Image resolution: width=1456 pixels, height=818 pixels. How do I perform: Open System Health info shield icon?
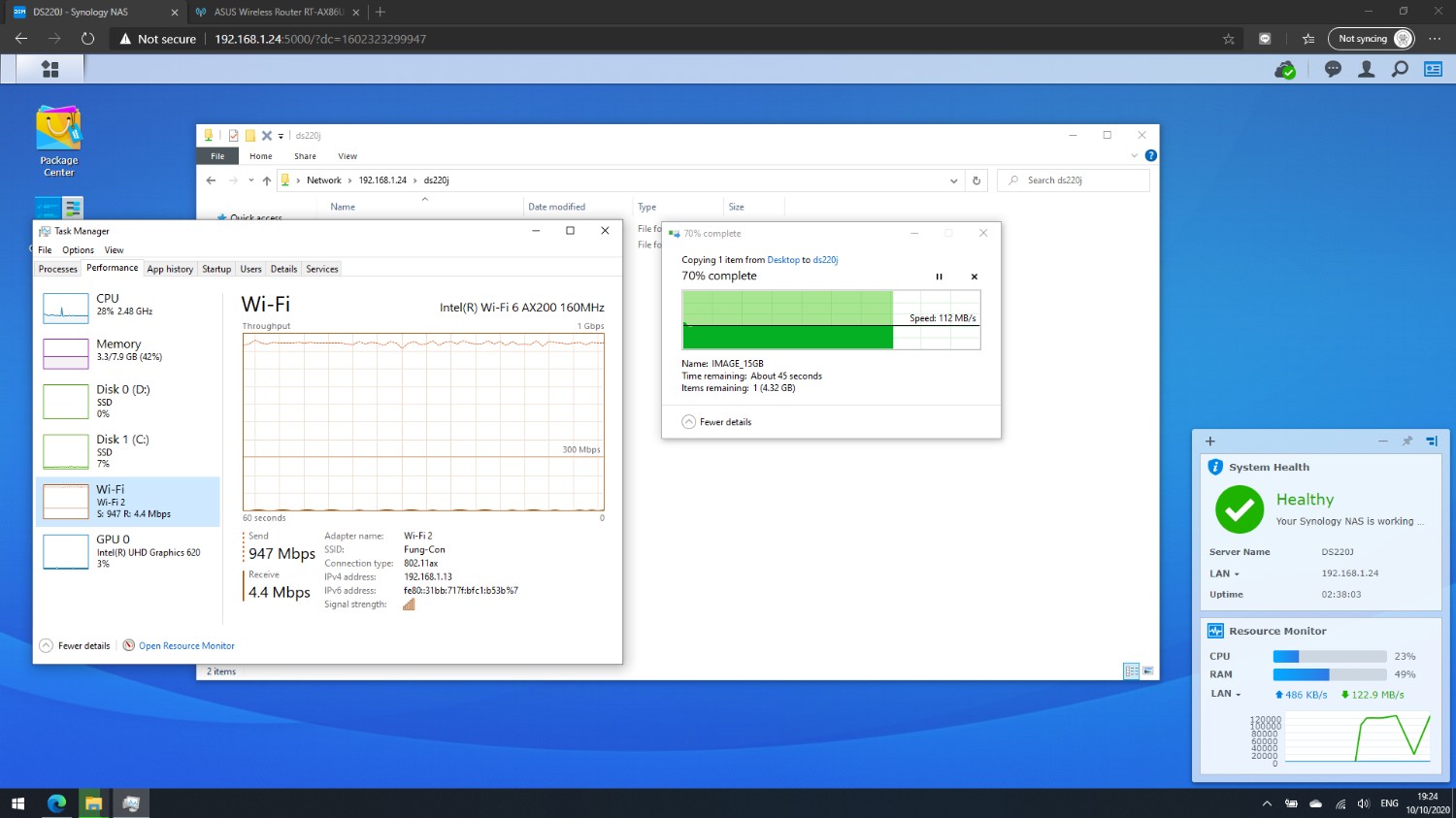coord(1215,467)
